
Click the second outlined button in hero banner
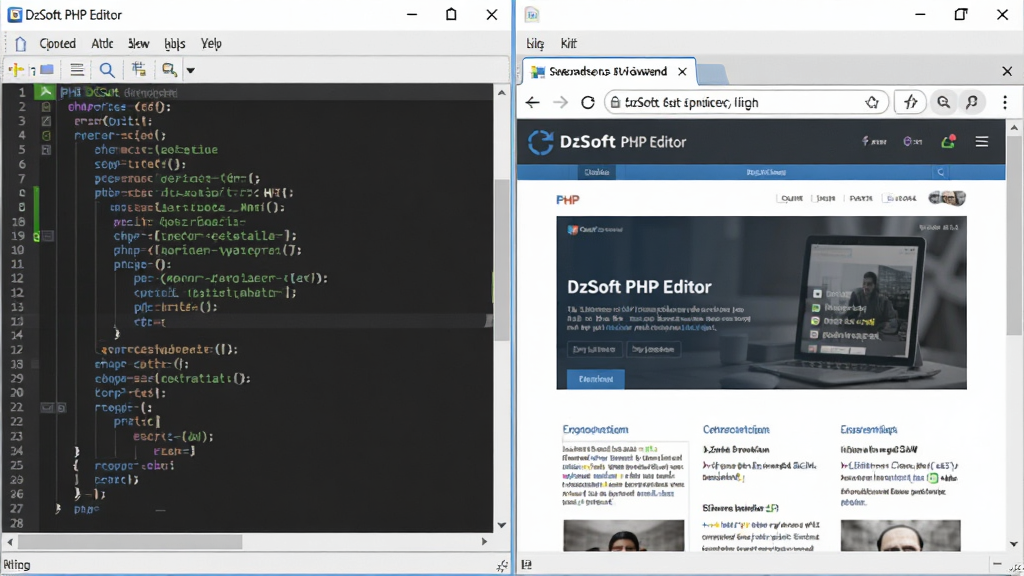coord(653,349)
